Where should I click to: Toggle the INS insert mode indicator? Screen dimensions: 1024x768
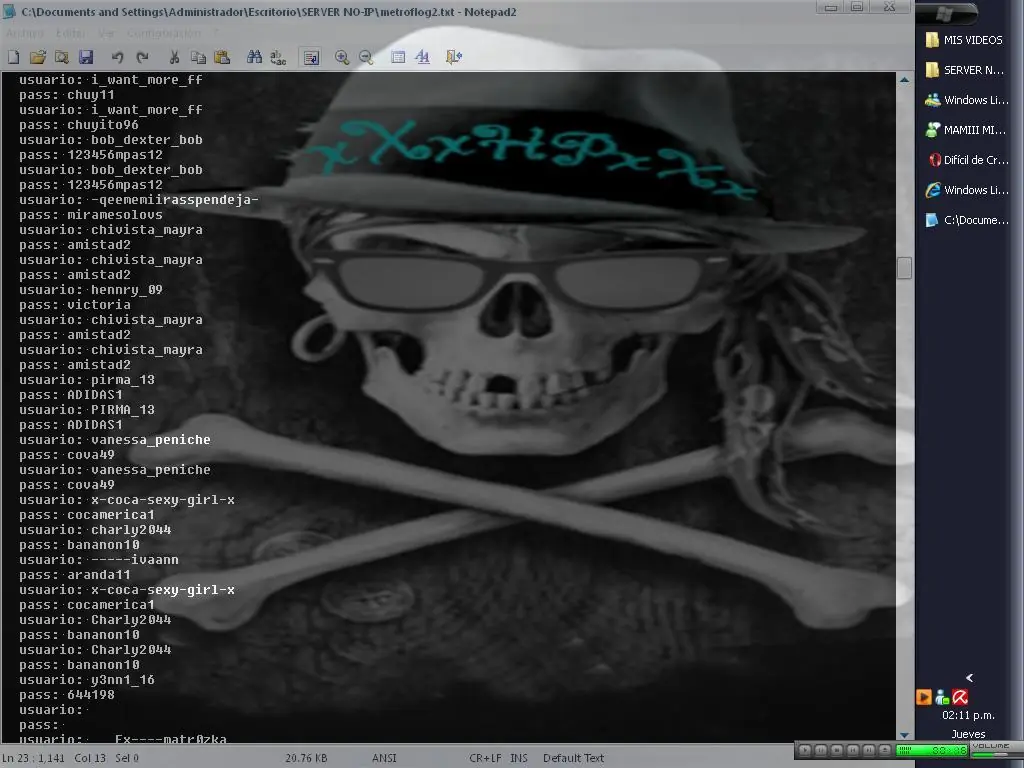click(519, 758)
